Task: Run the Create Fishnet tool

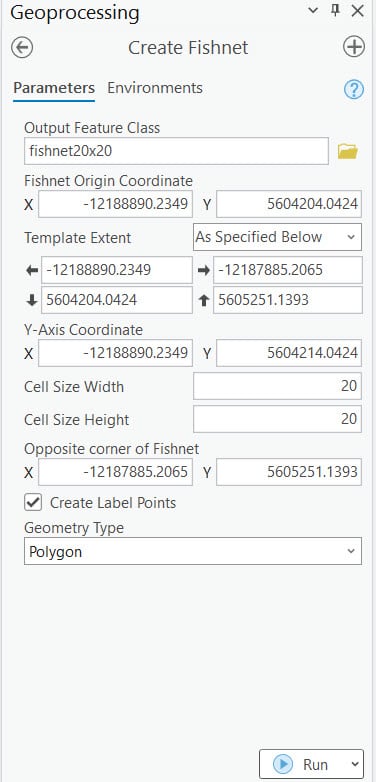Action: 304,764
